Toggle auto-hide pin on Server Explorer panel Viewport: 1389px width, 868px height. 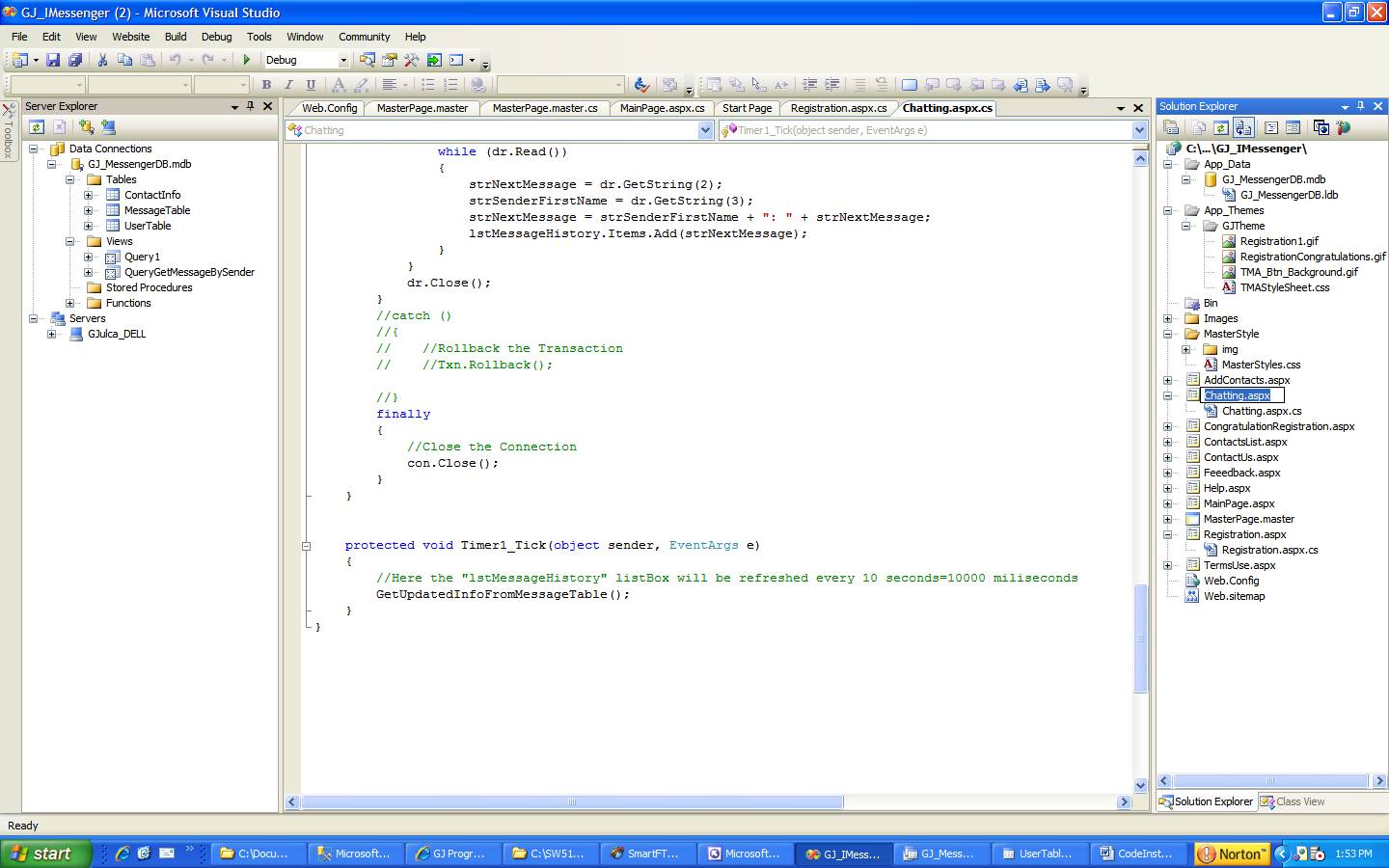251,106
